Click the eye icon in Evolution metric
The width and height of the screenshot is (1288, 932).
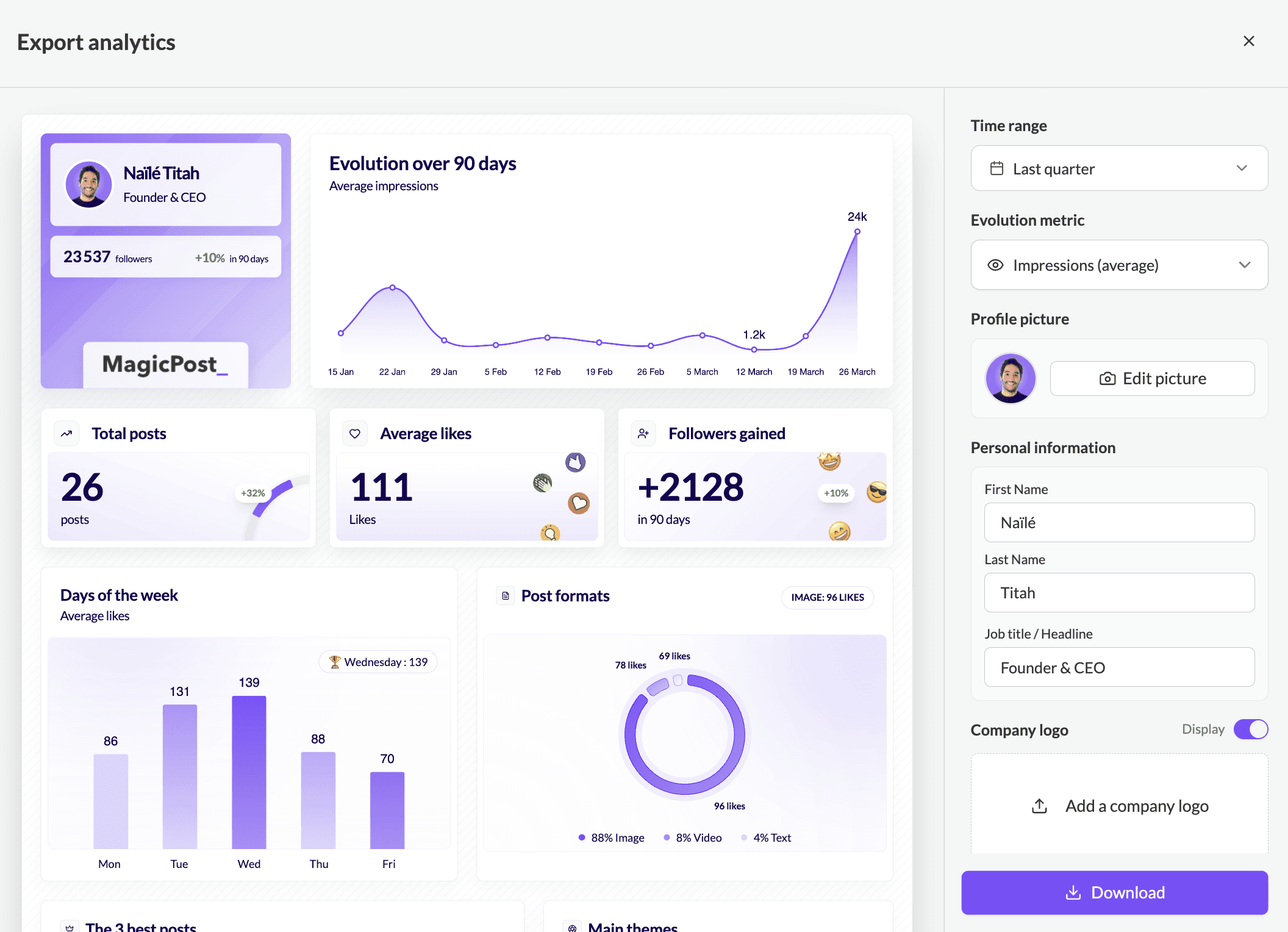pyautogui.click(x=995, y=265)
